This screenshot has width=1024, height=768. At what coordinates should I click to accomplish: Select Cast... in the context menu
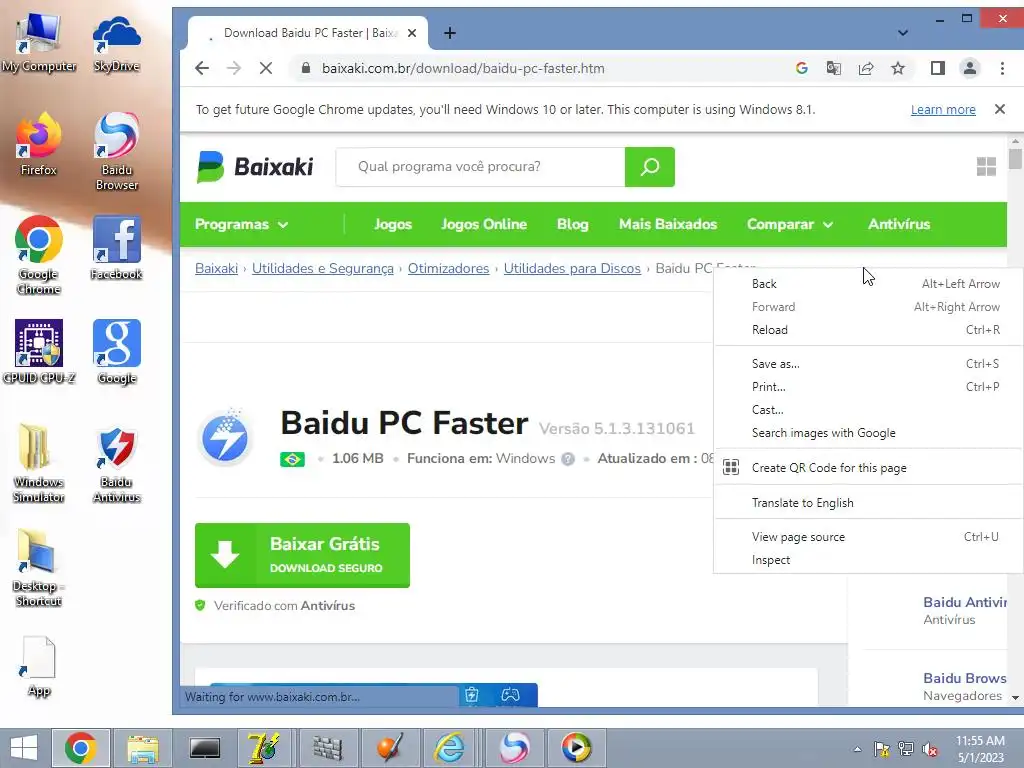pos(869,409)
